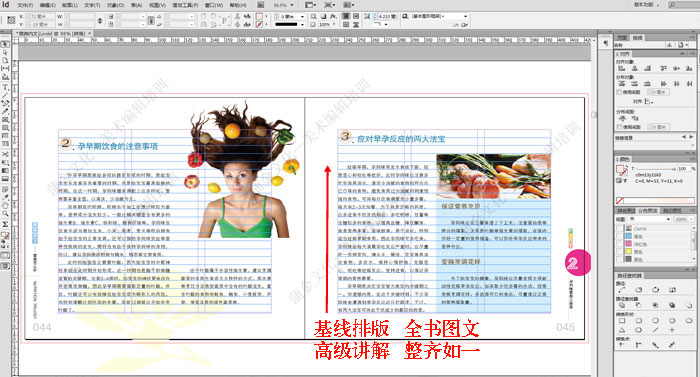Click the tint slider in Color panel
The image size is (700, 377).
[655, 169]
